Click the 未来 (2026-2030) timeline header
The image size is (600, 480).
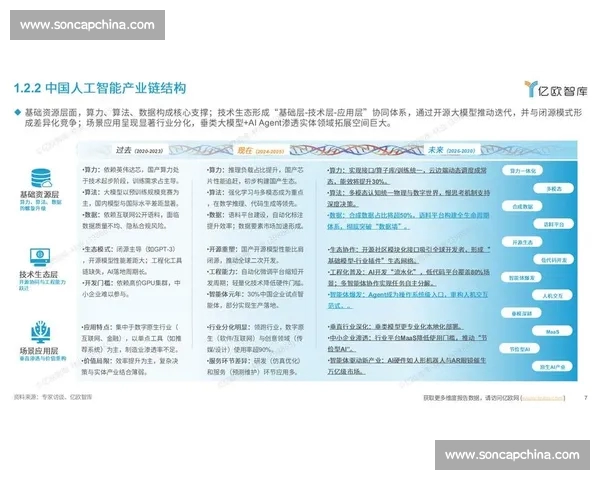[451, 150]
